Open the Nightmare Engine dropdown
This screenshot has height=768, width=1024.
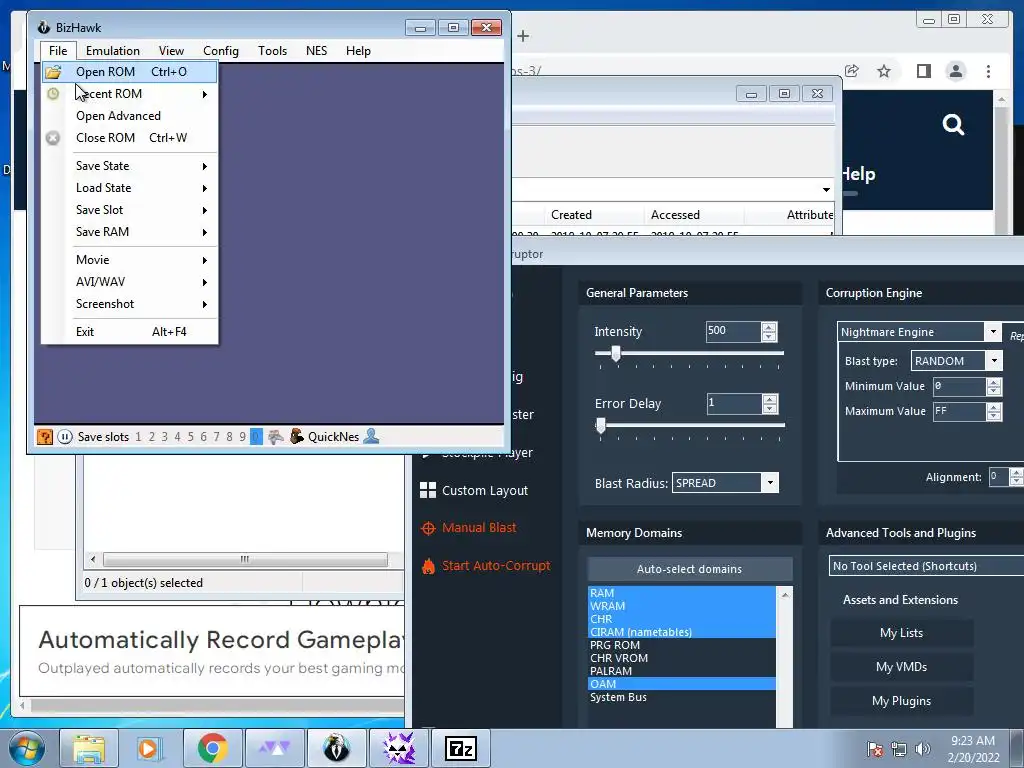click(993, 332)
